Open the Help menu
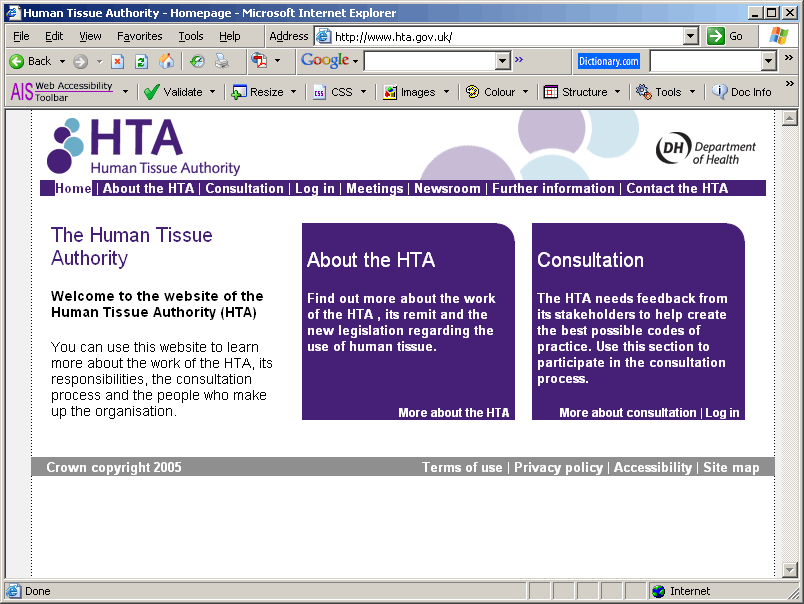The height and width of the screenshot is (604, 804). [x=230, y=36]
